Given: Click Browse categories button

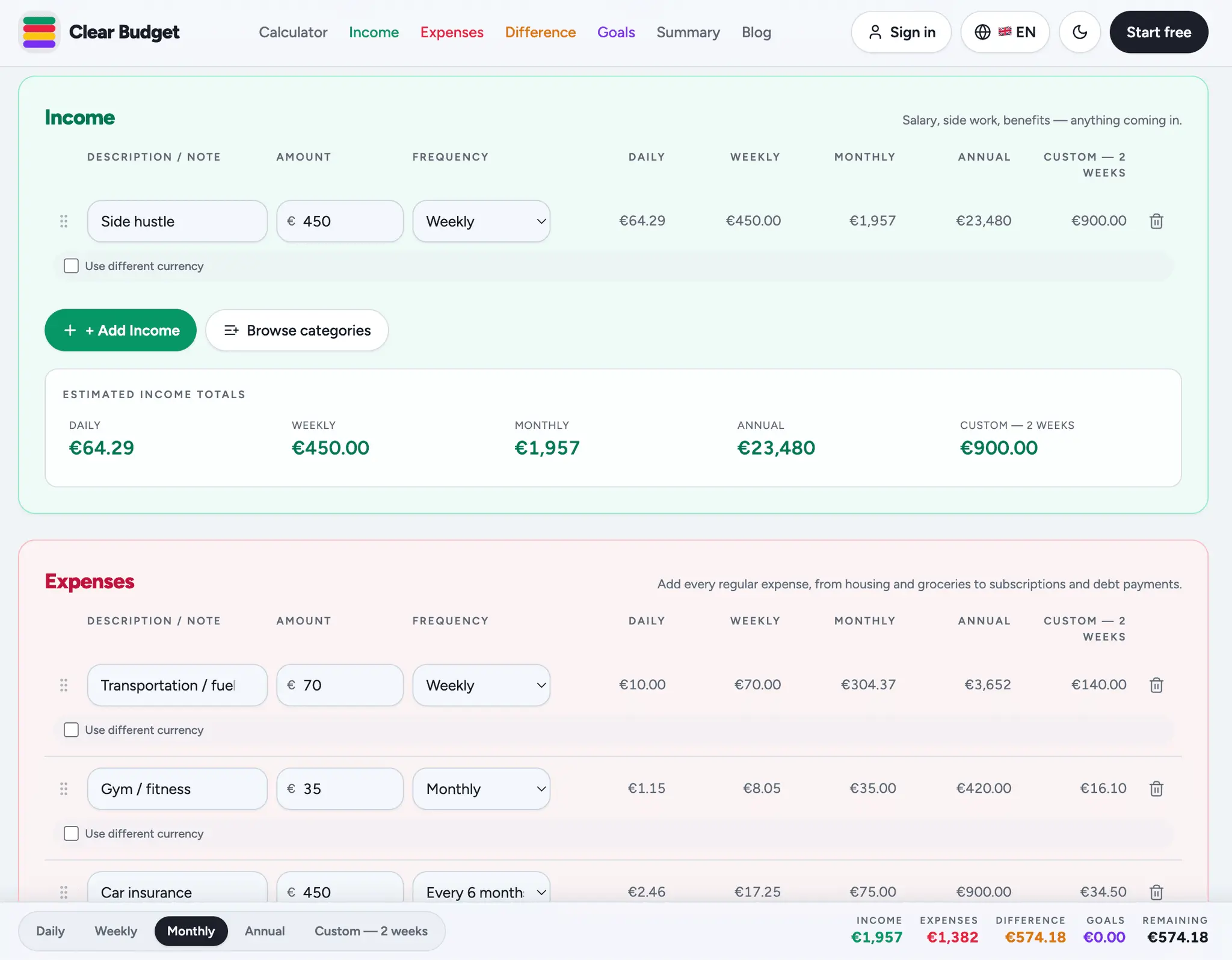Looking at the screenshot, I should click(x=297, y=330).
